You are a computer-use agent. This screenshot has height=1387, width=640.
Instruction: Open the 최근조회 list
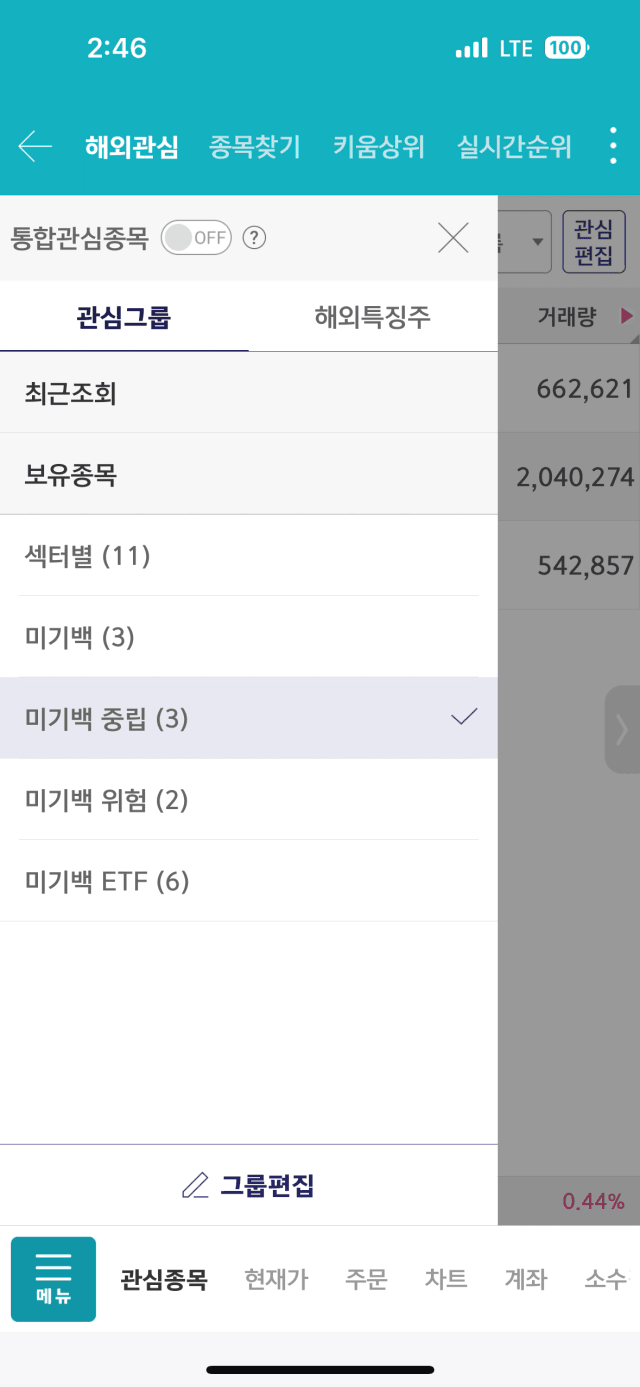[x=248, y=393]
